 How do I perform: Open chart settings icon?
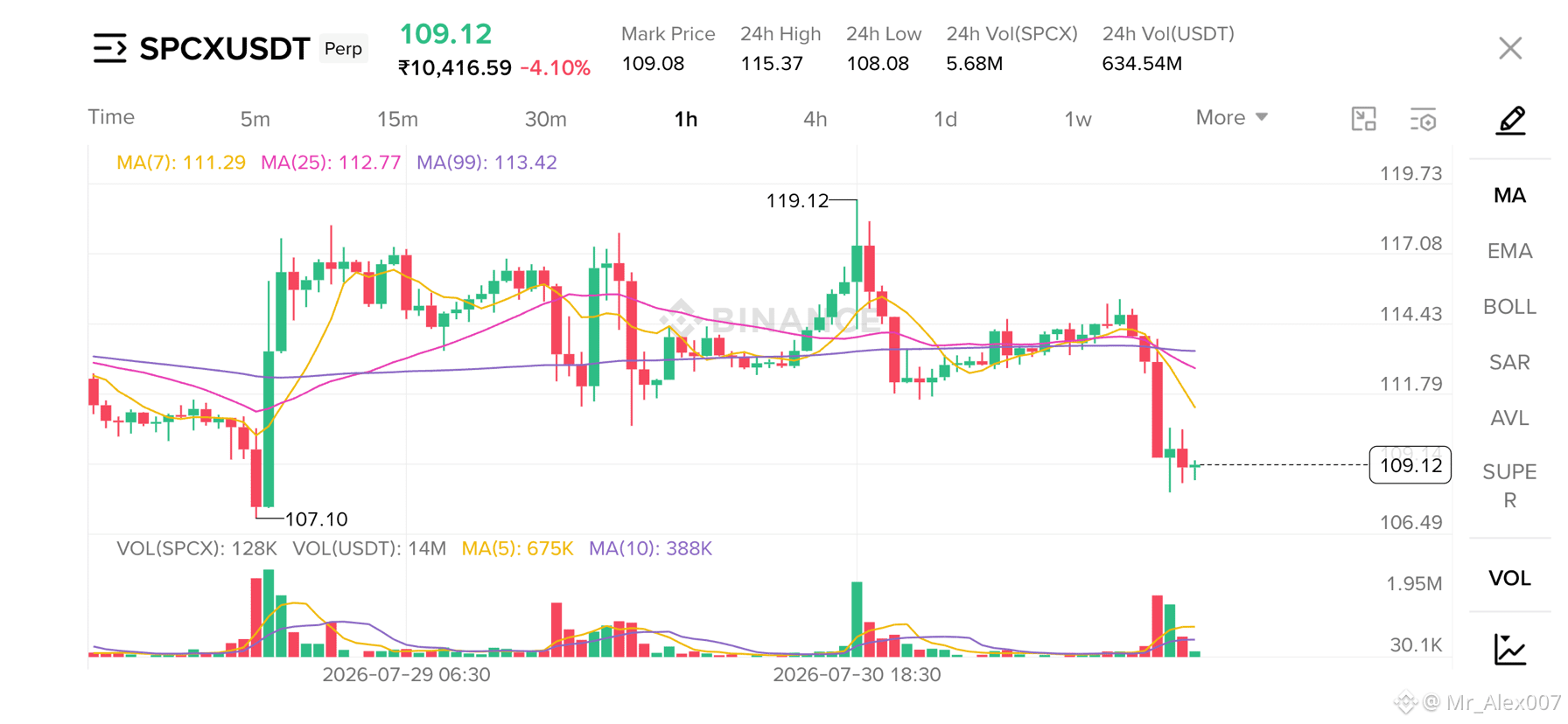[1424, 119]
